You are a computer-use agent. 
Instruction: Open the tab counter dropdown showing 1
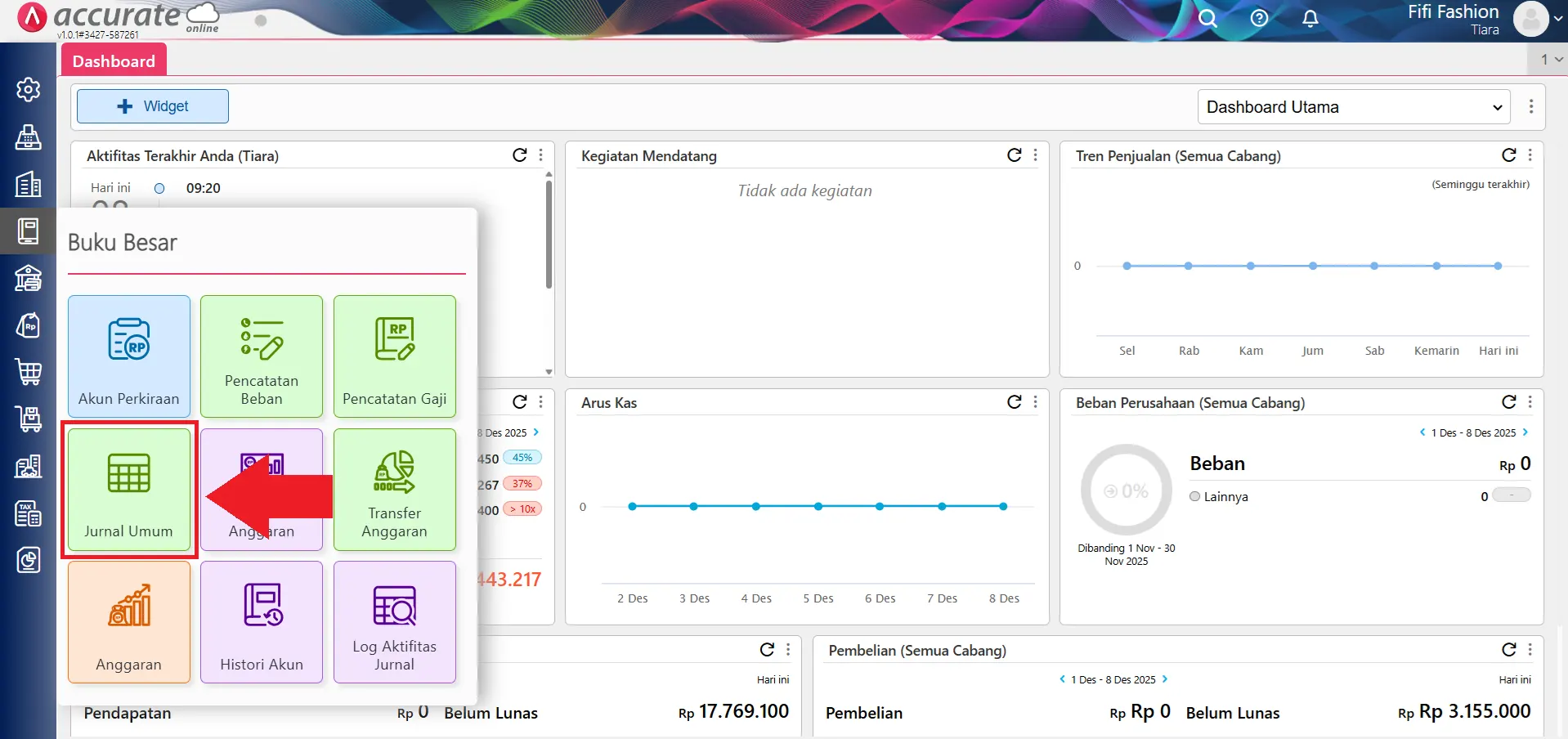(1546, 59)
